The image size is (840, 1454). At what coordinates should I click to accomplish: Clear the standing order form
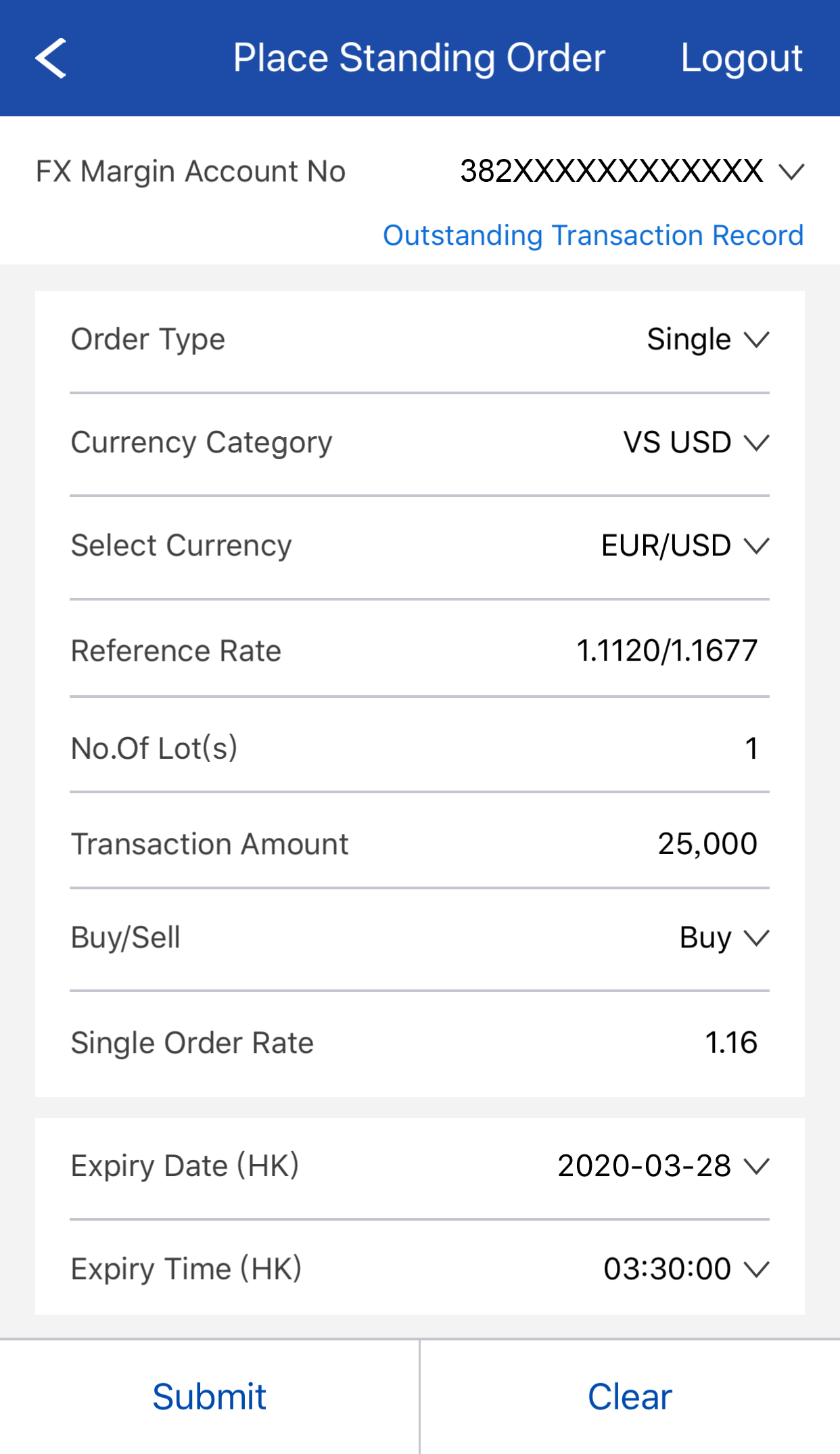click(x=630, y=1397)
